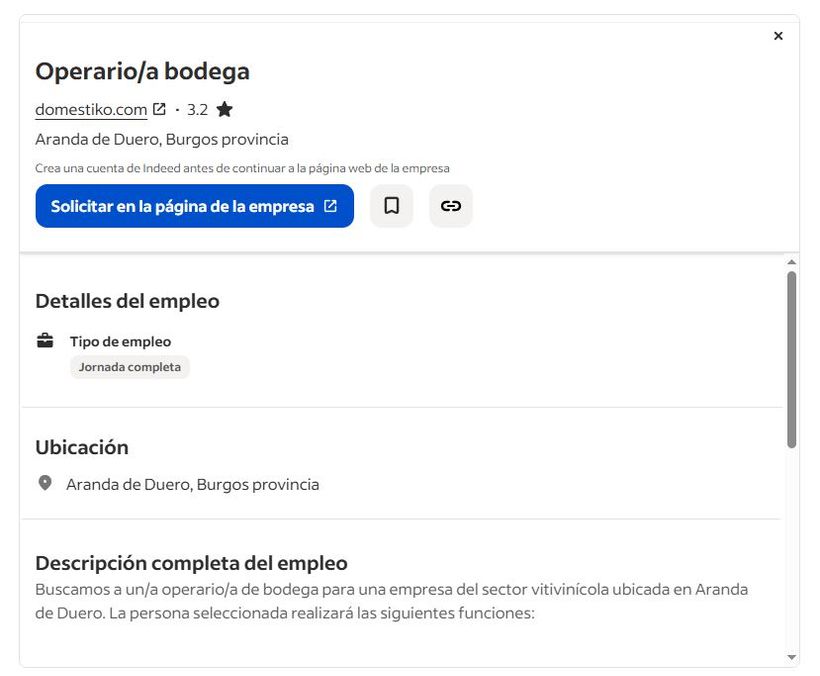Screen dimensions: 820x676
Task: Click the Descripción completa del empleo heading
Action: click(191, 562)
